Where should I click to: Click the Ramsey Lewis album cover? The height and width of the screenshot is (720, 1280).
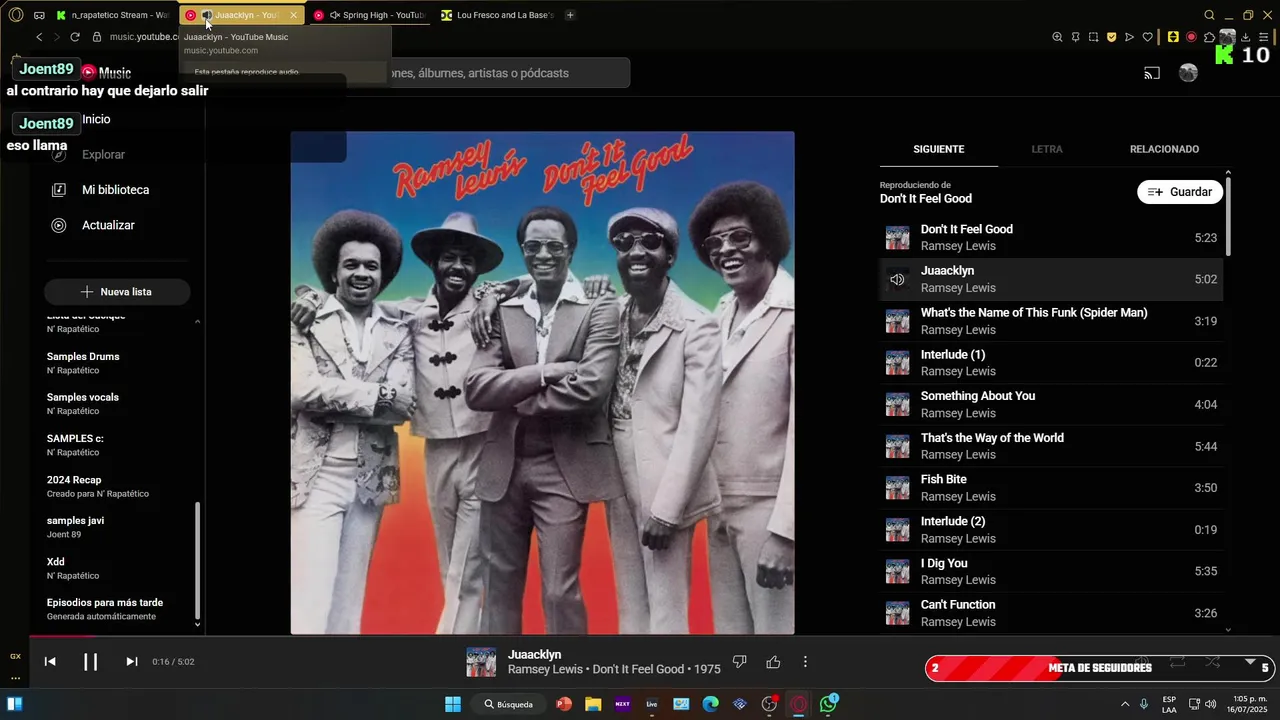coord(542,383)
